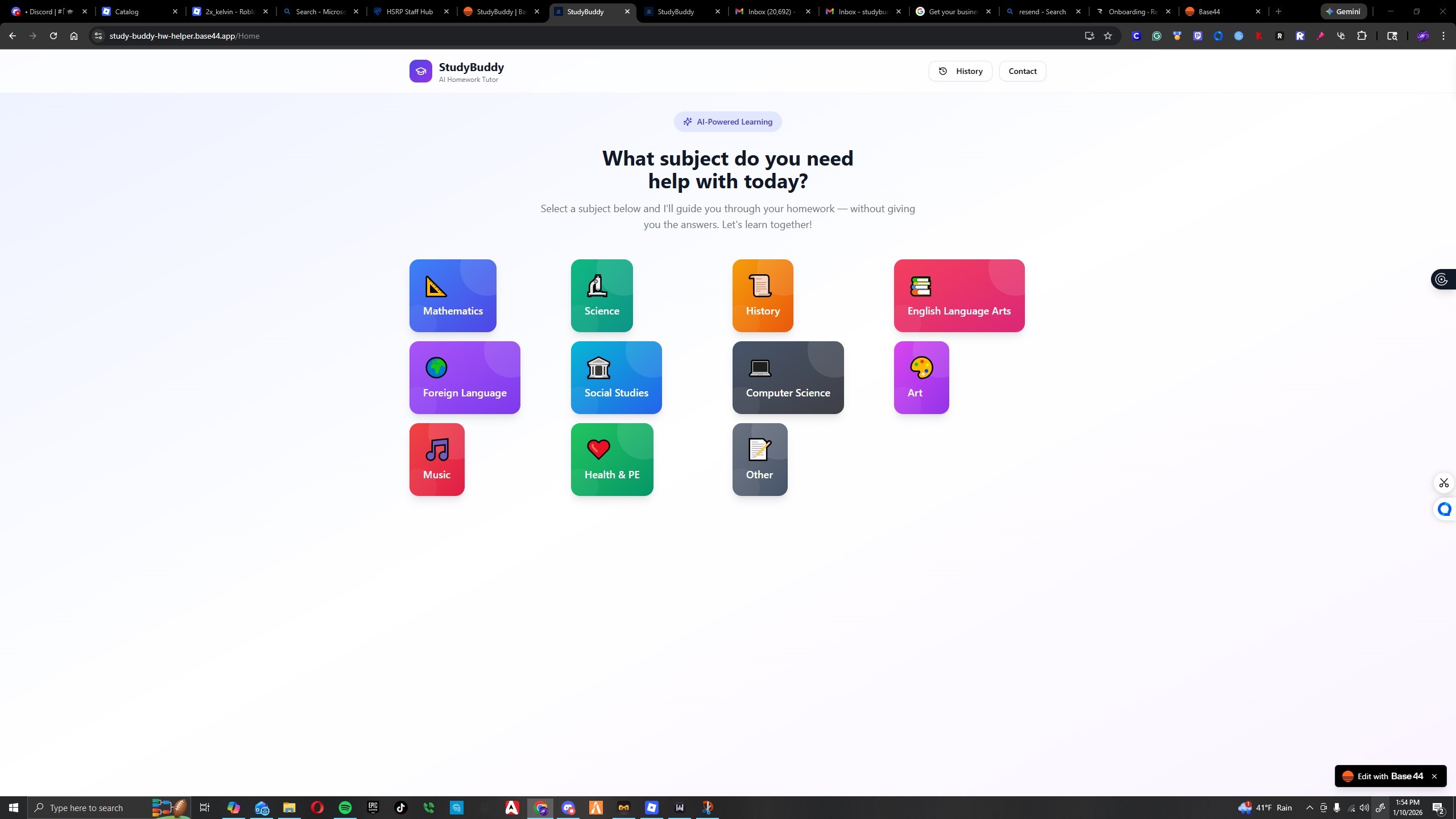Image resolution: width=1456 pixels, height=819 pixels.
Task: Open the weather widget showing 41°F Rain
Action: point(1265,808)
